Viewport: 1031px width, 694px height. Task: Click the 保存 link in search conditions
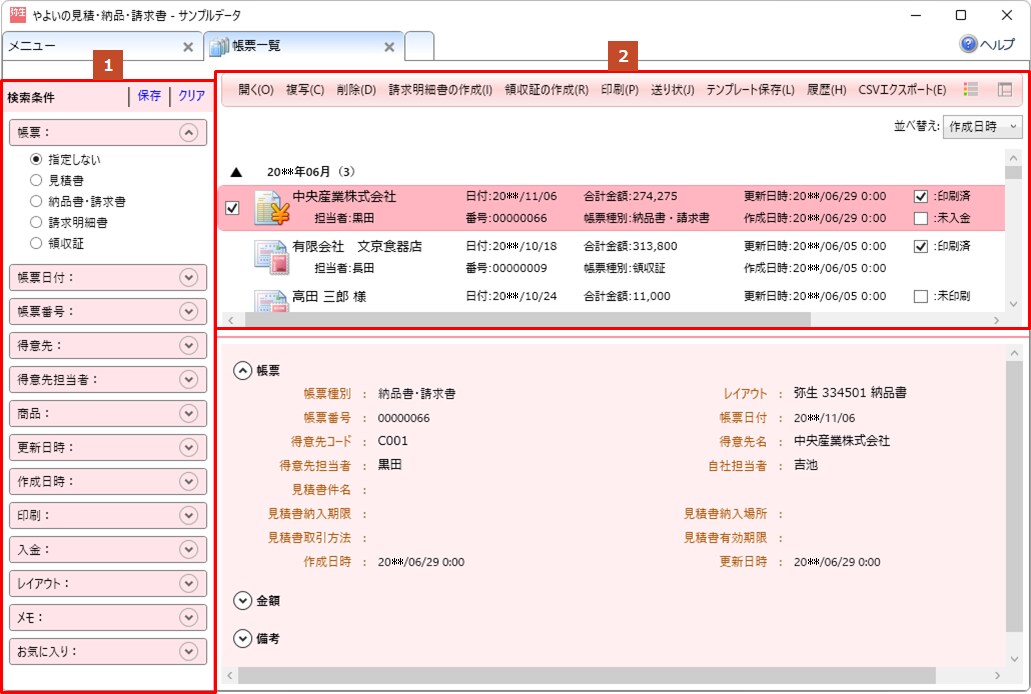pyautogui.click(x=149, y=96)
